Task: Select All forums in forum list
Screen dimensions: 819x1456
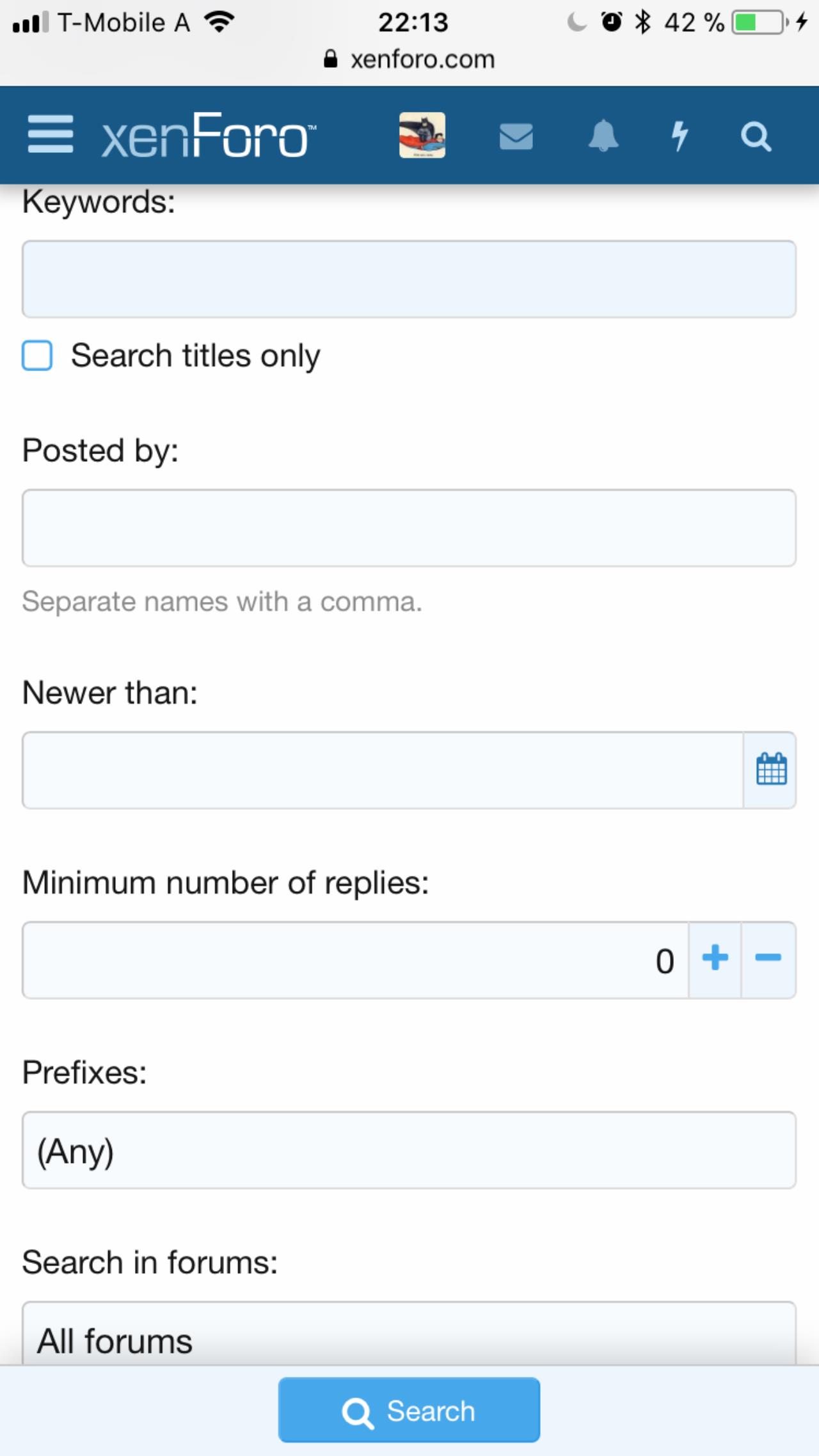Action: (409, 1341)
